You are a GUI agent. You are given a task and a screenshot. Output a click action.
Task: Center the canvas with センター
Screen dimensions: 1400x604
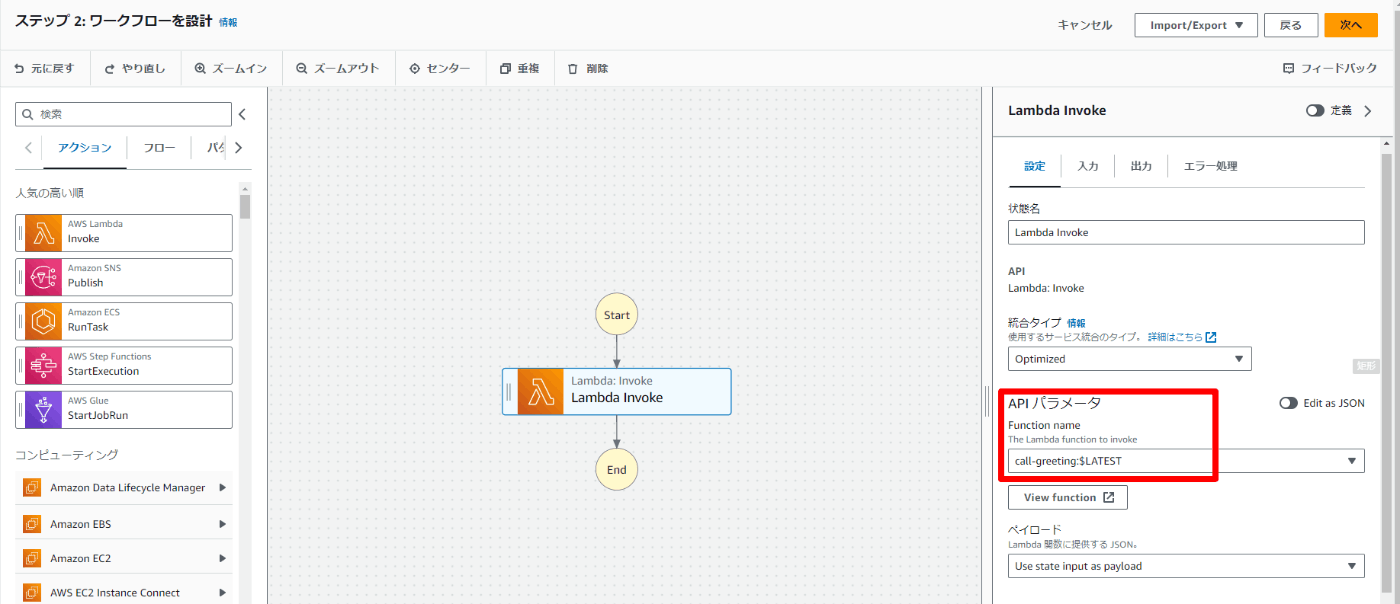(x=440, y=69)
